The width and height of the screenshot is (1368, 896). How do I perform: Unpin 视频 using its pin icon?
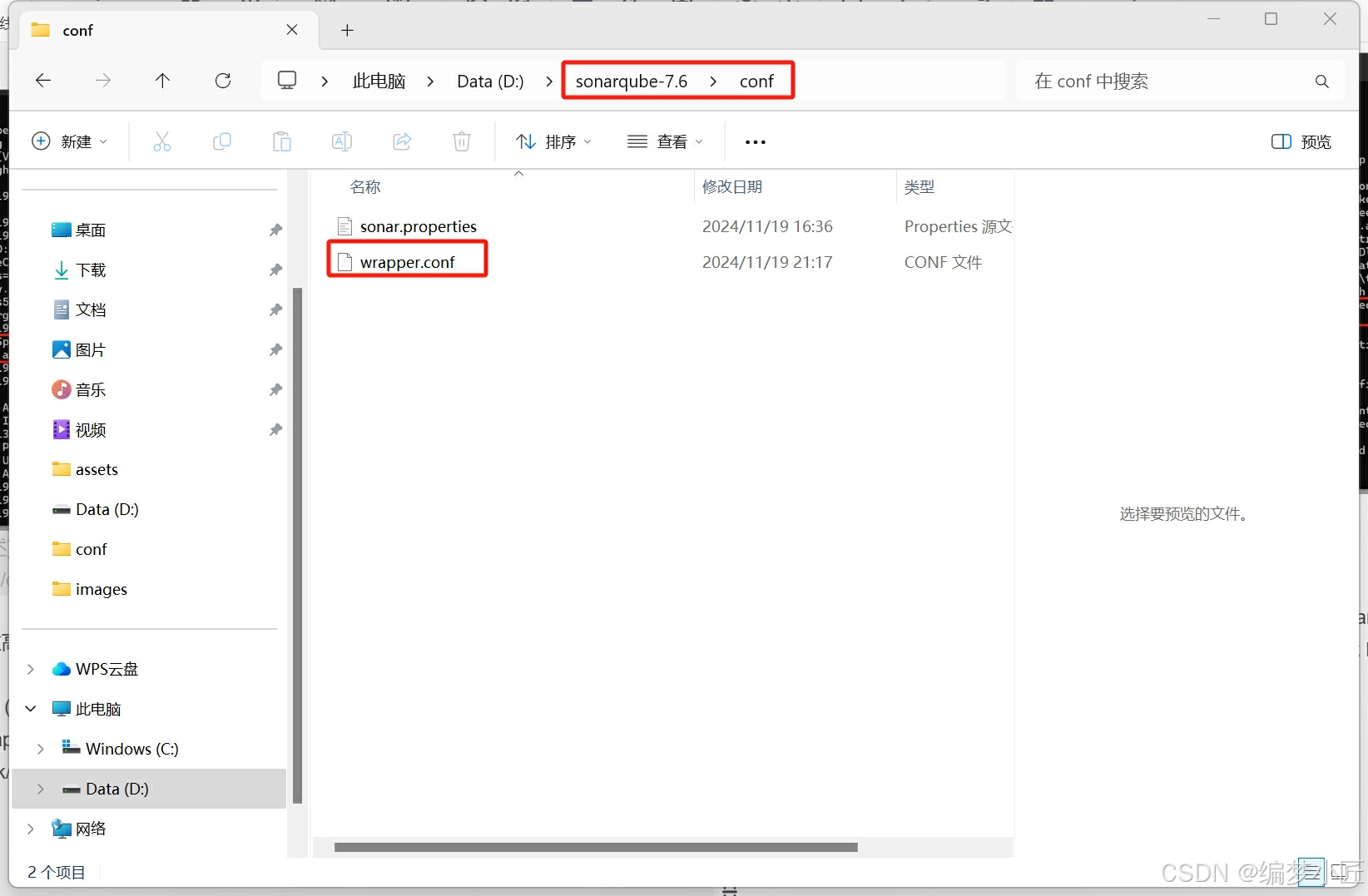(275, 429)
